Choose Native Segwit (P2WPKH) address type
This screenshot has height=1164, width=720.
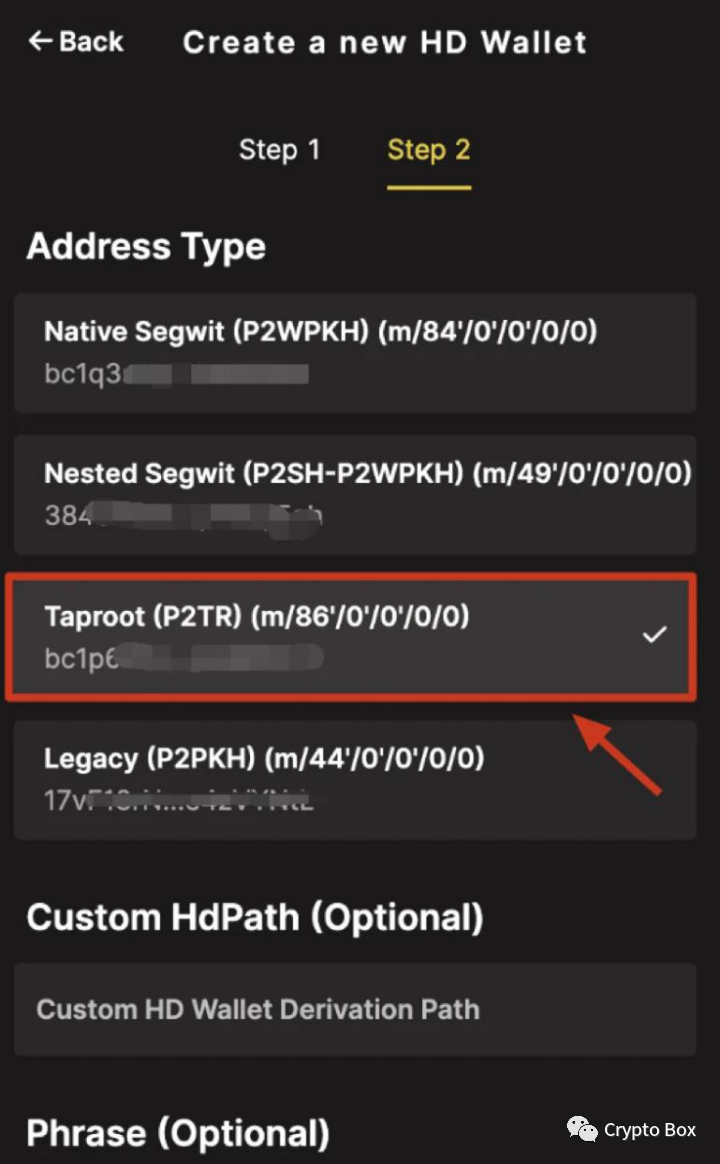coord(355,353)
